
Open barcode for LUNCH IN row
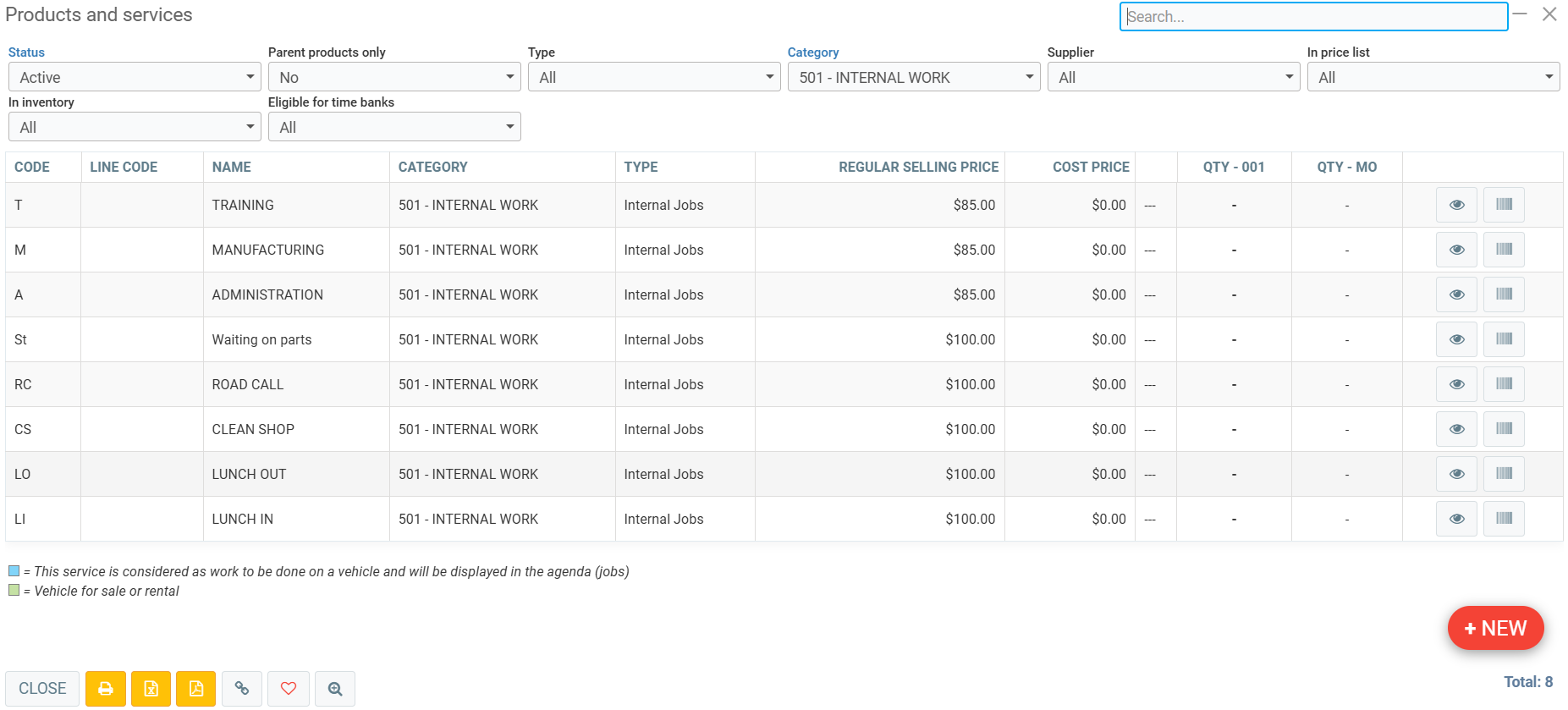point(1504,519)
